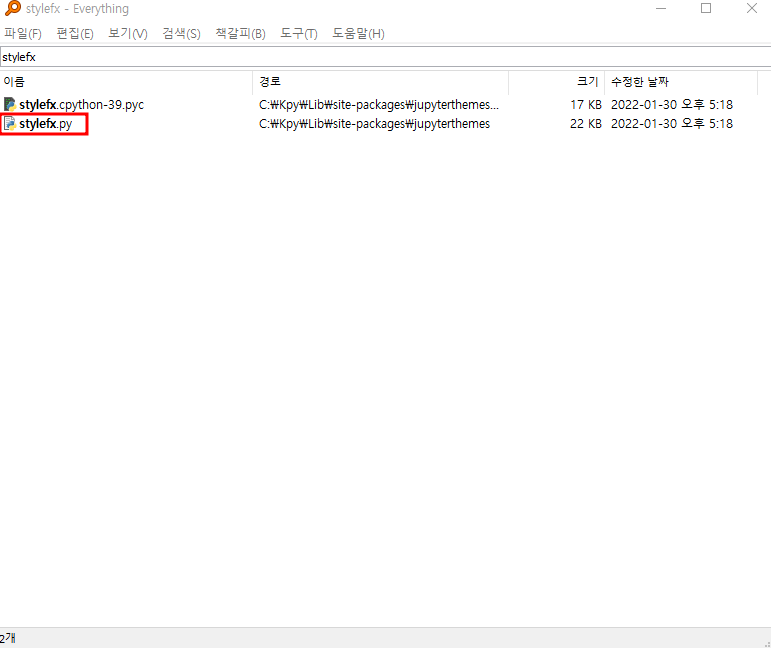Click the 22 KB size value

pos(586,124)
